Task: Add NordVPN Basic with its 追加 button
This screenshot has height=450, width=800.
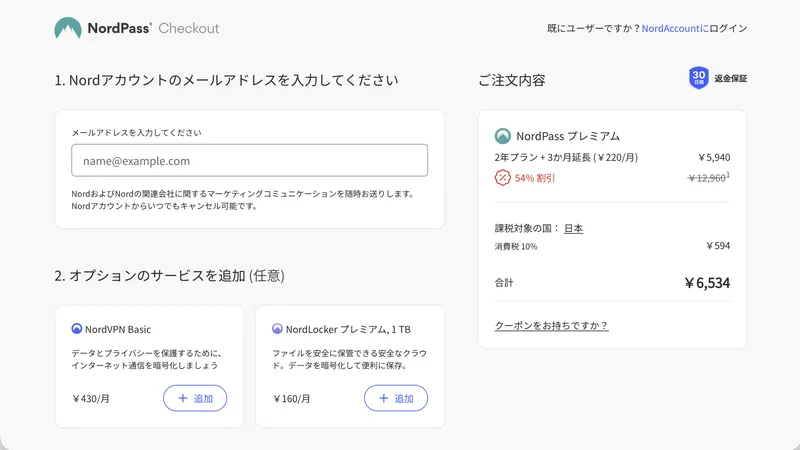Action: coord(195,398)
